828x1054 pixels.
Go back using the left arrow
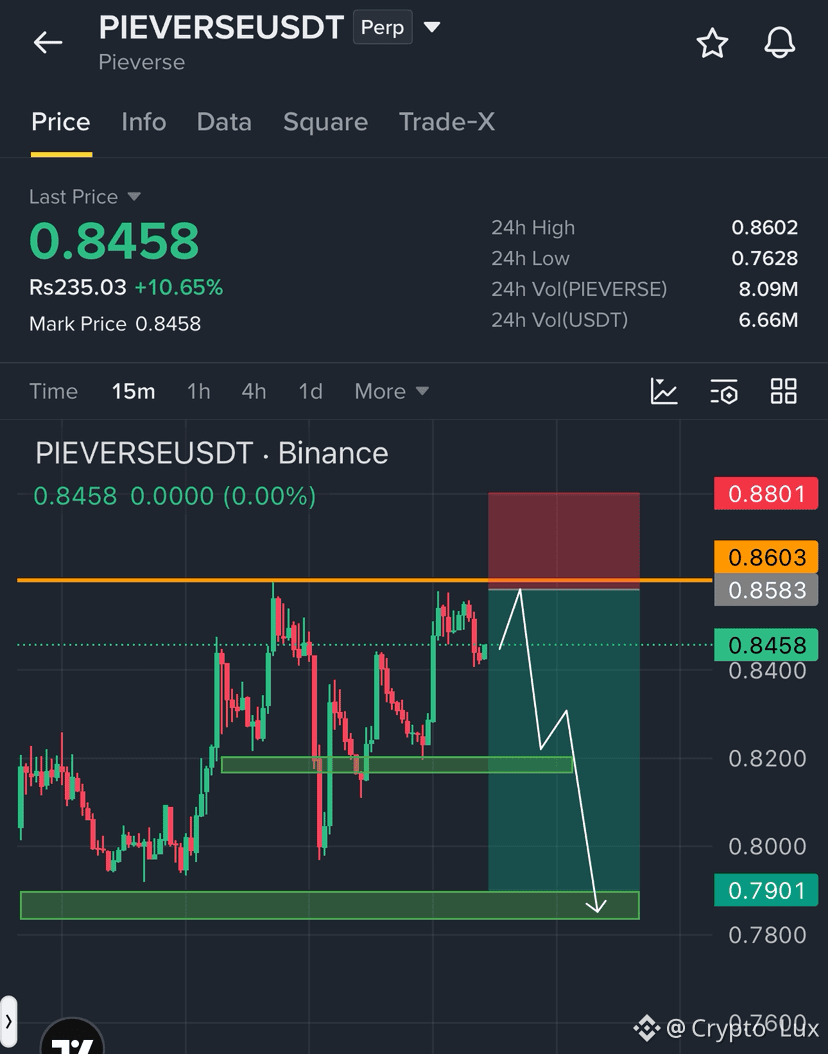(x=48, y=42)
